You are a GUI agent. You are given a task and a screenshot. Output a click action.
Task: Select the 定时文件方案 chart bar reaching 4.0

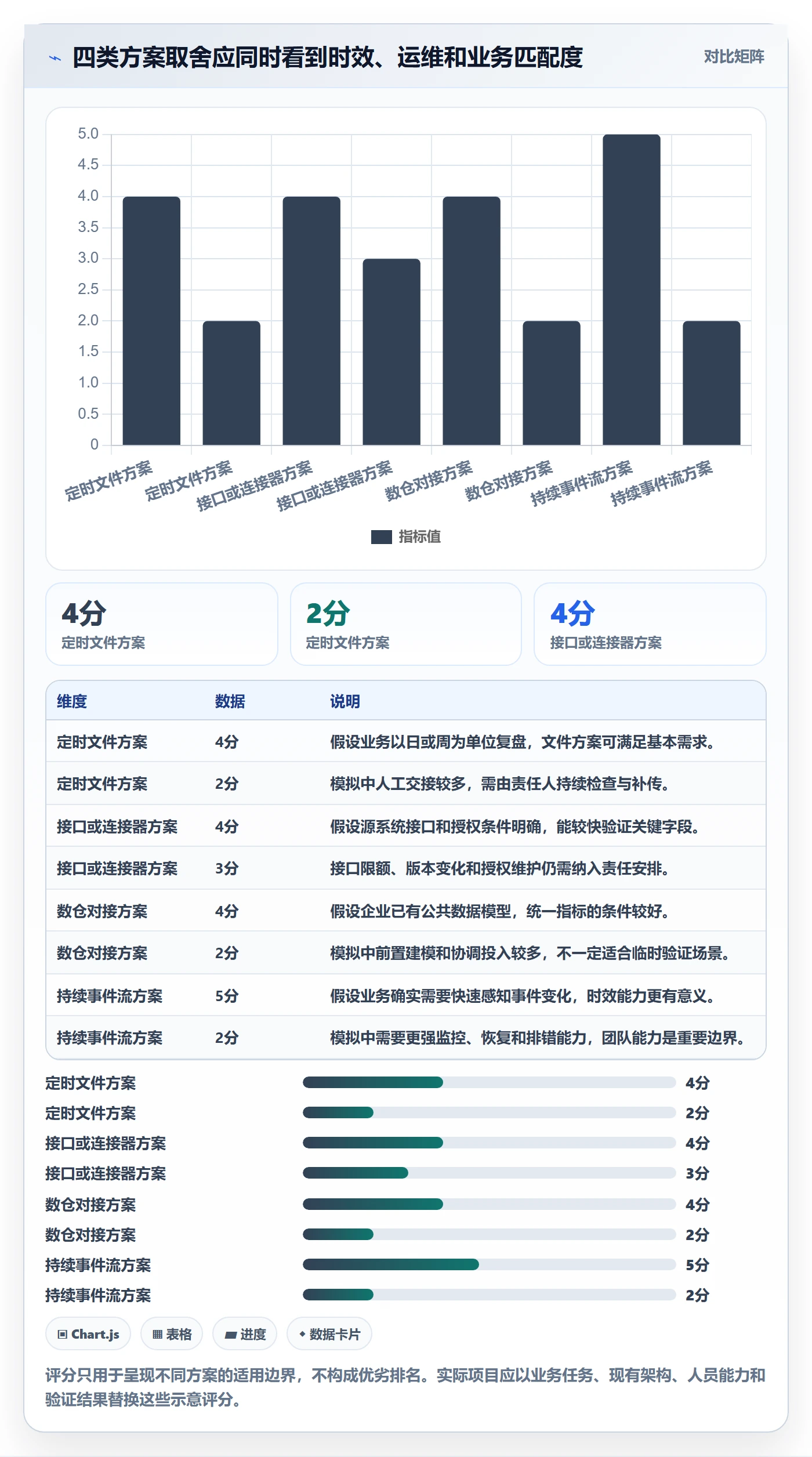151,321
